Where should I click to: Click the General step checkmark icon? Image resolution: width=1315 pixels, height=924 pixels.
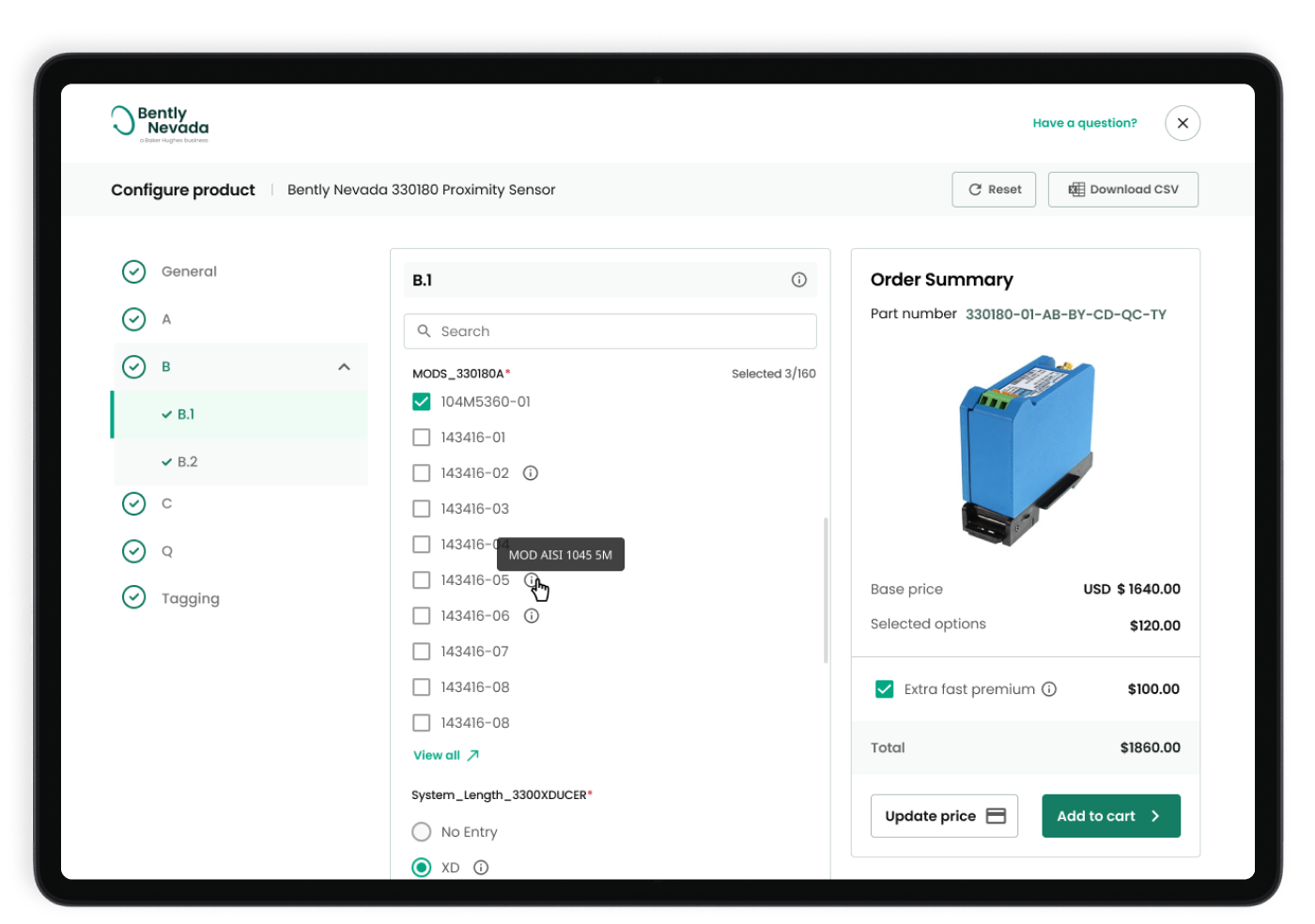point(134,271)
